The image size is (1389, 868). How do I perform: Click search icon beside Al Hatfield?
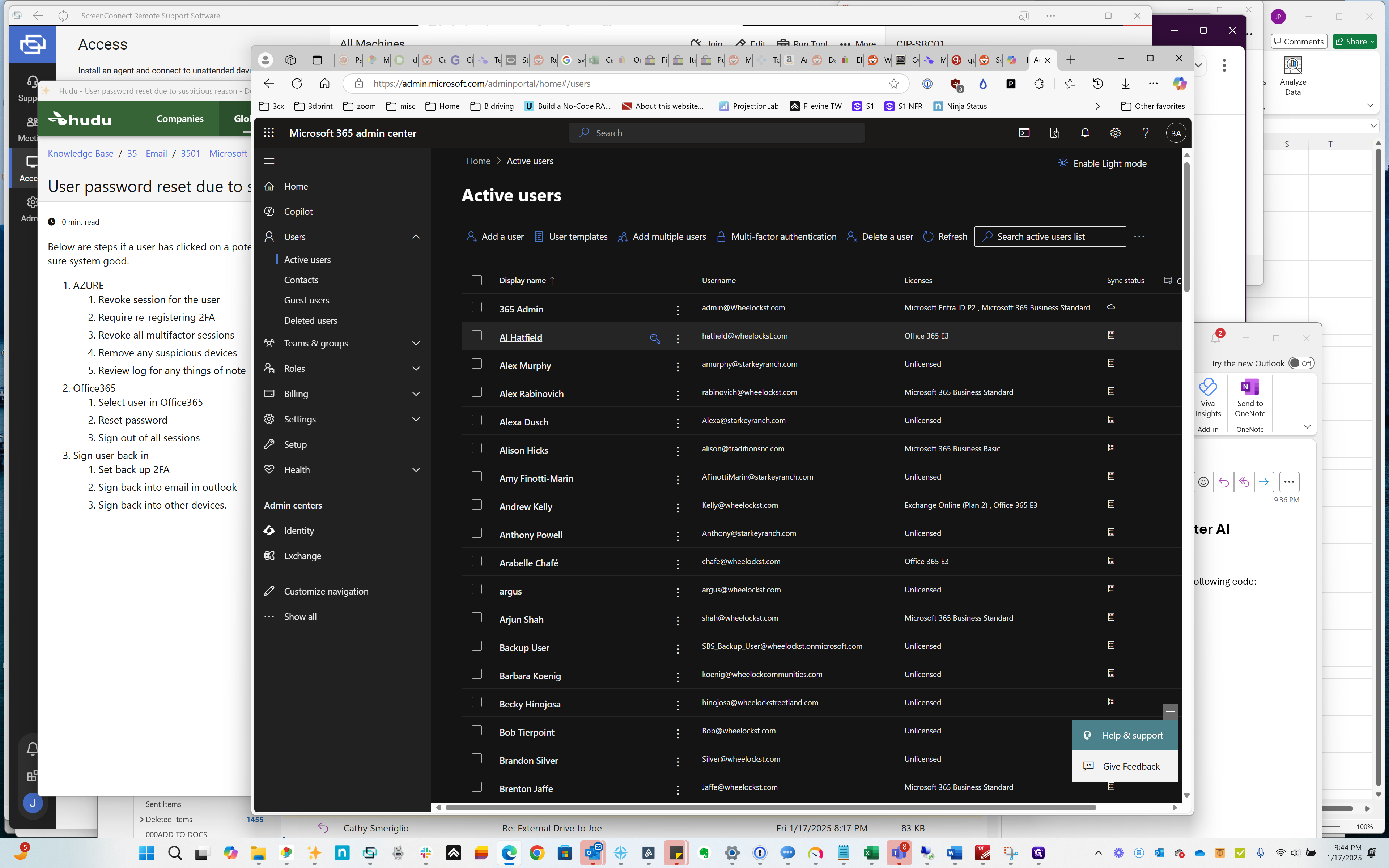click(654, 338)
